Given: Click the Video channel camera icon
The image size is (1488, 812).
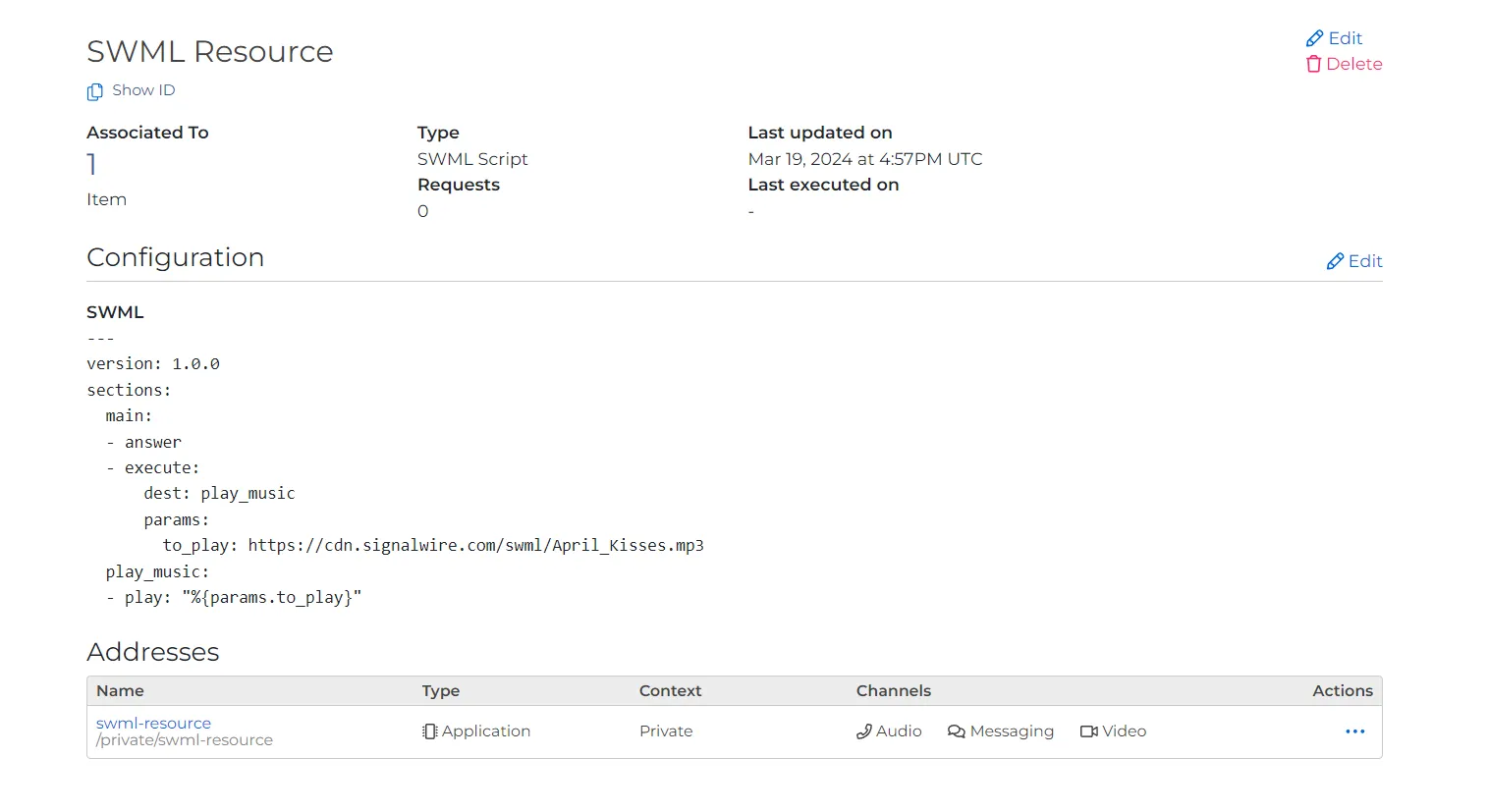Looking at the screenshot, I should click(x=1088, y=731).
